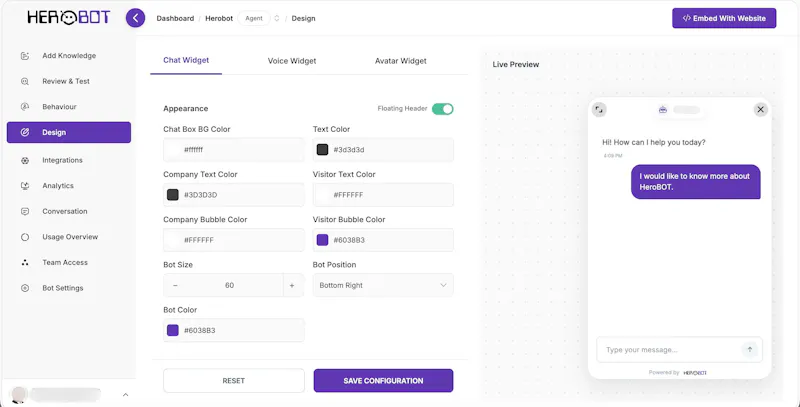This screenshot has width=800, height=407.
Task: Click the Embed With Website button
Action: [x=724, y=18]
